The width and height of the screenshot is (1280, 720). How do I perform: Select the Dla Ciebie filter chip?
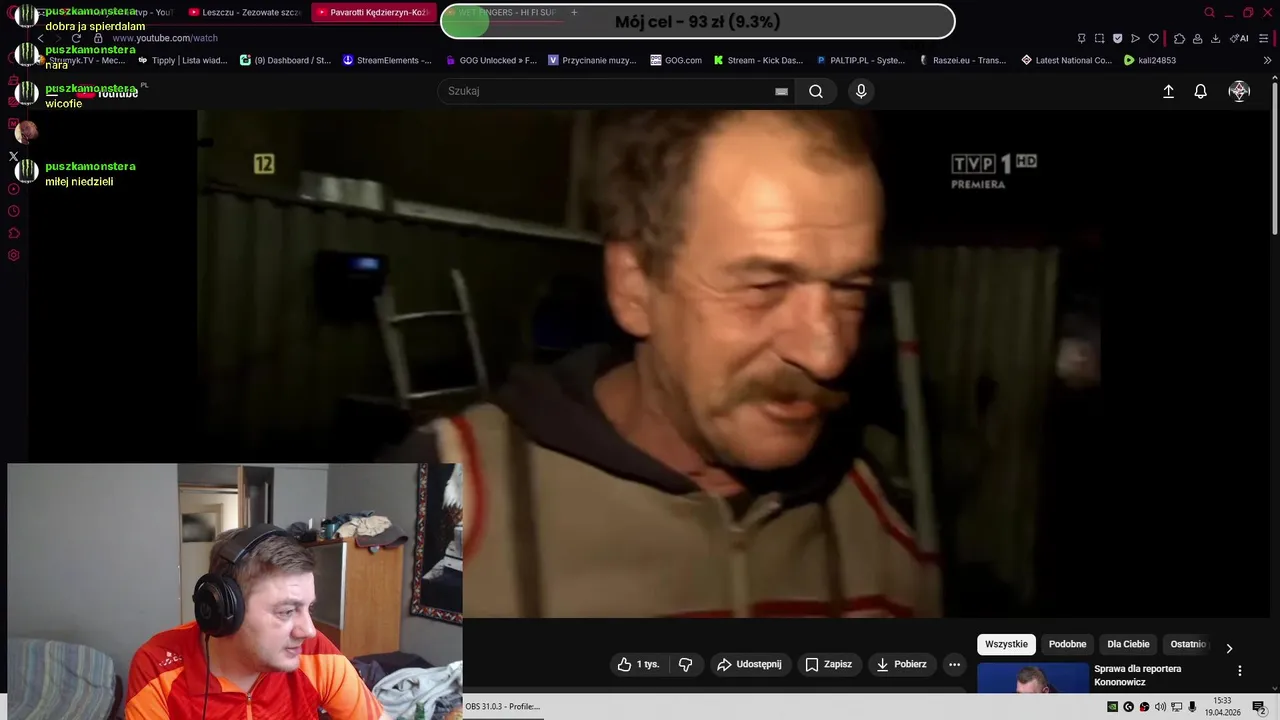tap(1128, 644)
